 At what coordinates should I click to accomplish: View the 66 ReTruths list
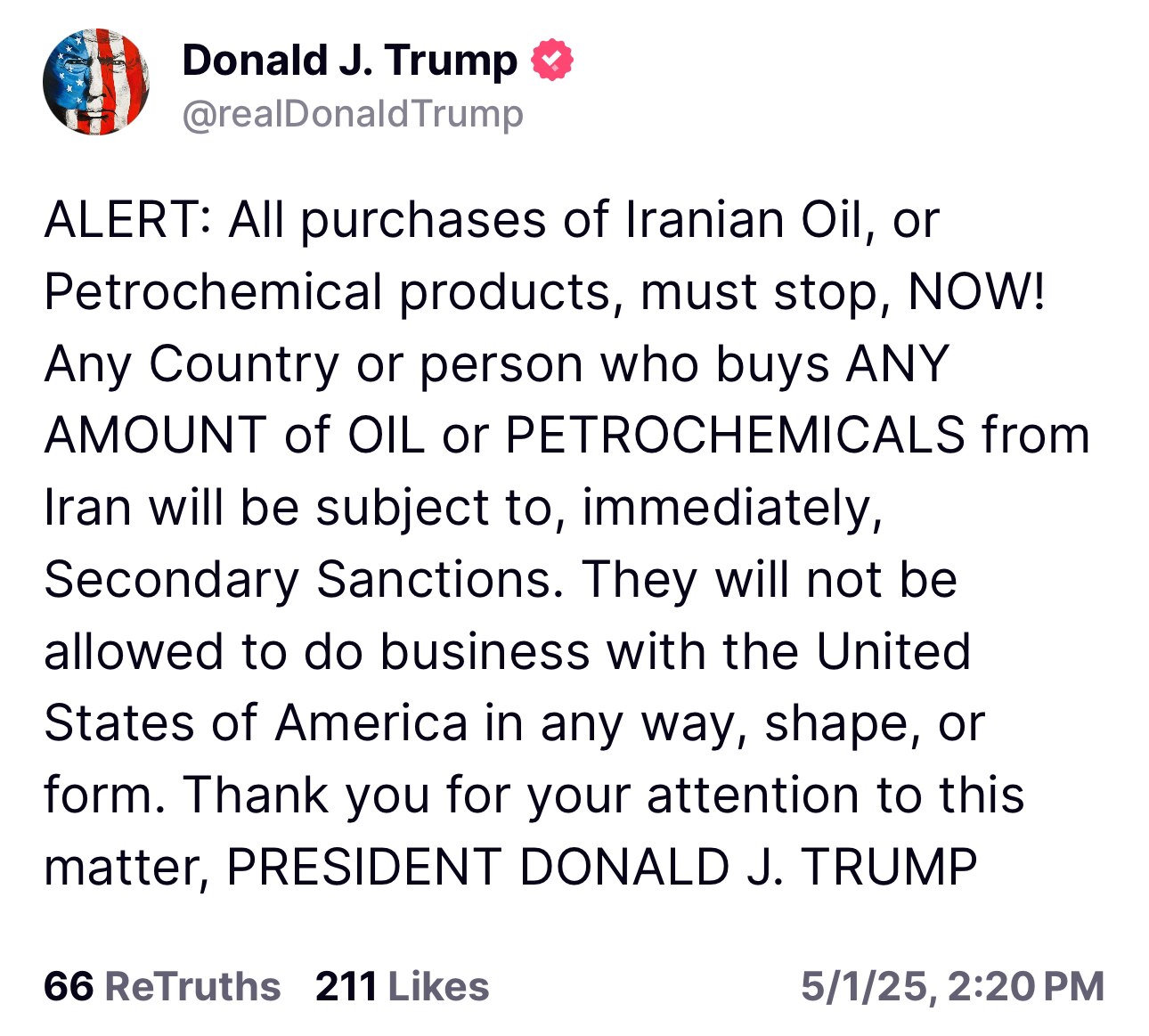pyautogui.click(x=160, y=987)
